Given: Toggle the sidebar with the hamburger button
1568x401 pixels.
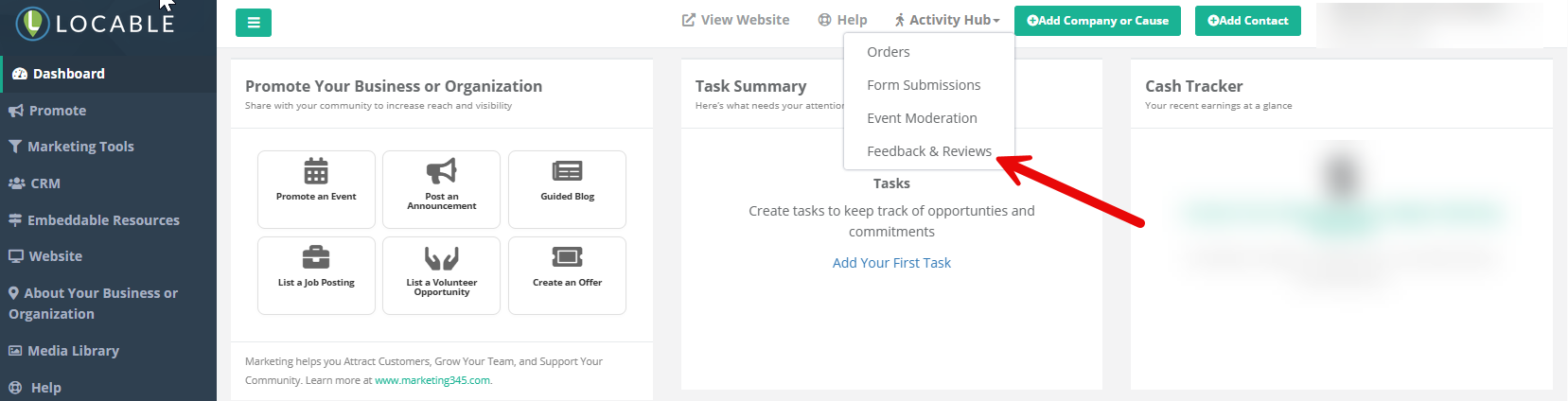Looking at the screenshot, I should (x=254, y=23).
